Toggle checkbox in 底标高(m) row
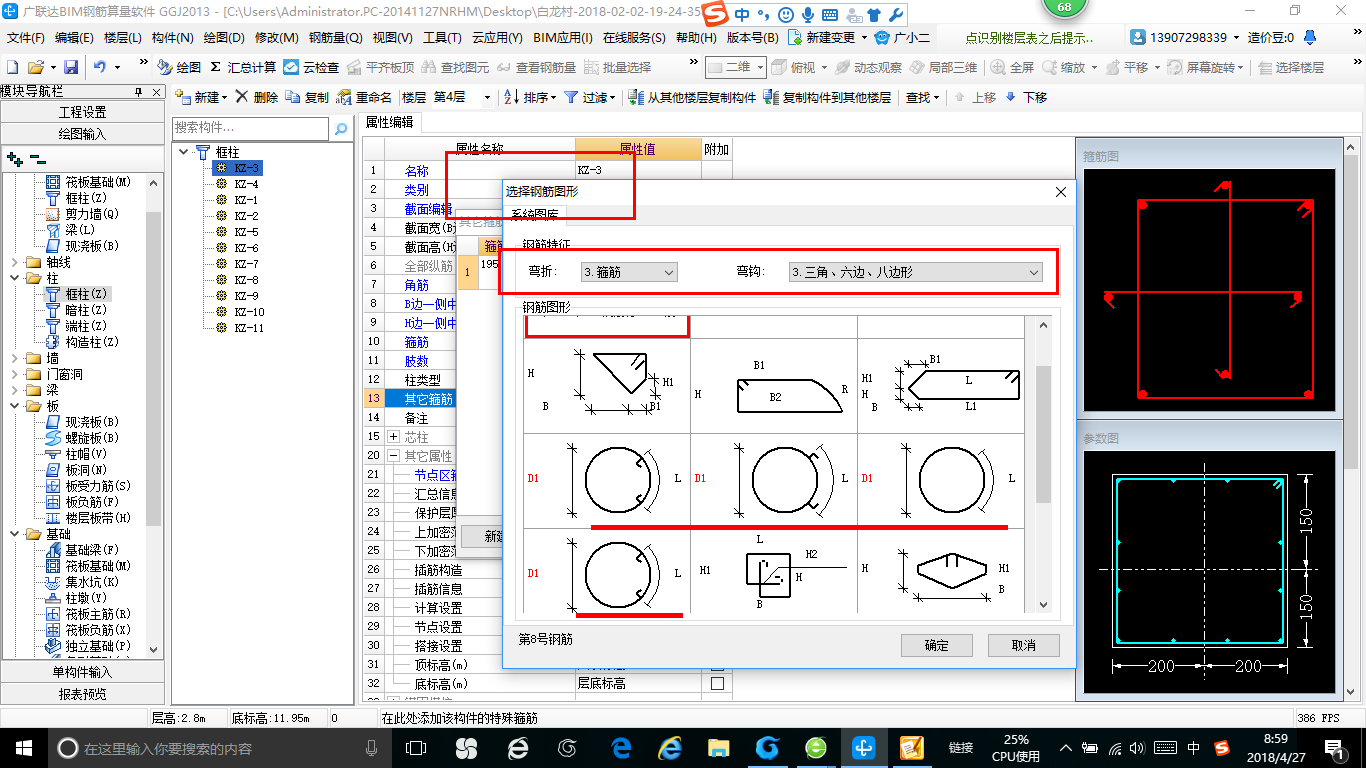Image resolution: width=1366 pixels, height=768 pixels. click(x=716, y=684)
